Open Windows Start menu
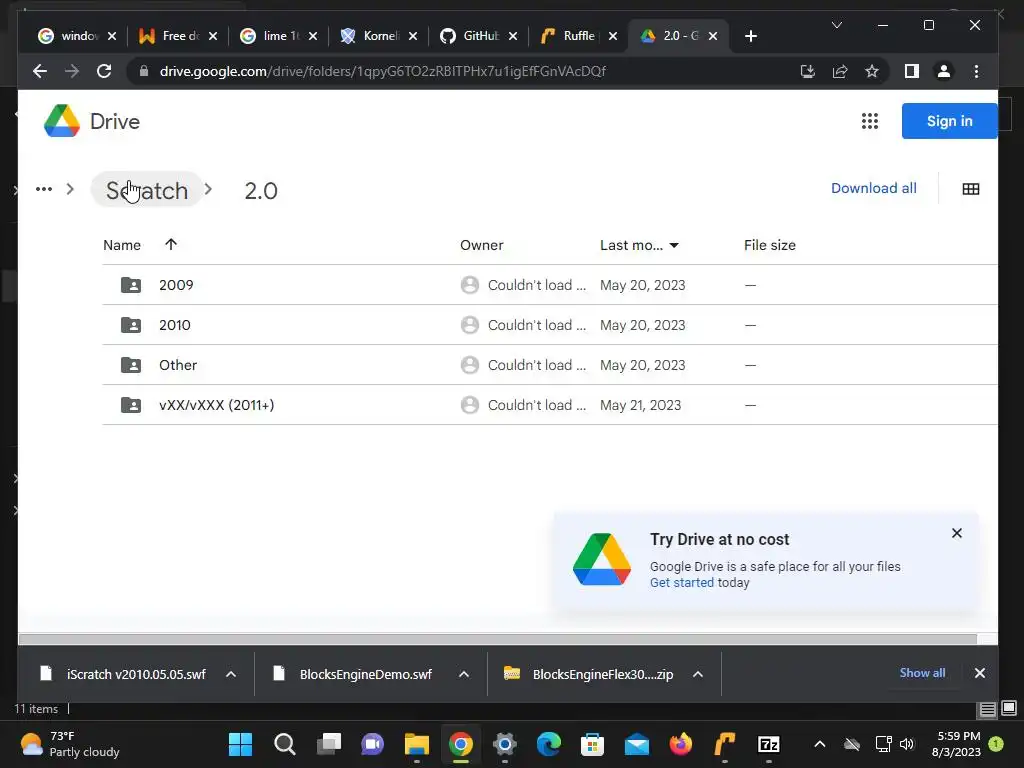The height and width of the screenshot is (768, 1024). pyautogui.click(x=240, y=744)
